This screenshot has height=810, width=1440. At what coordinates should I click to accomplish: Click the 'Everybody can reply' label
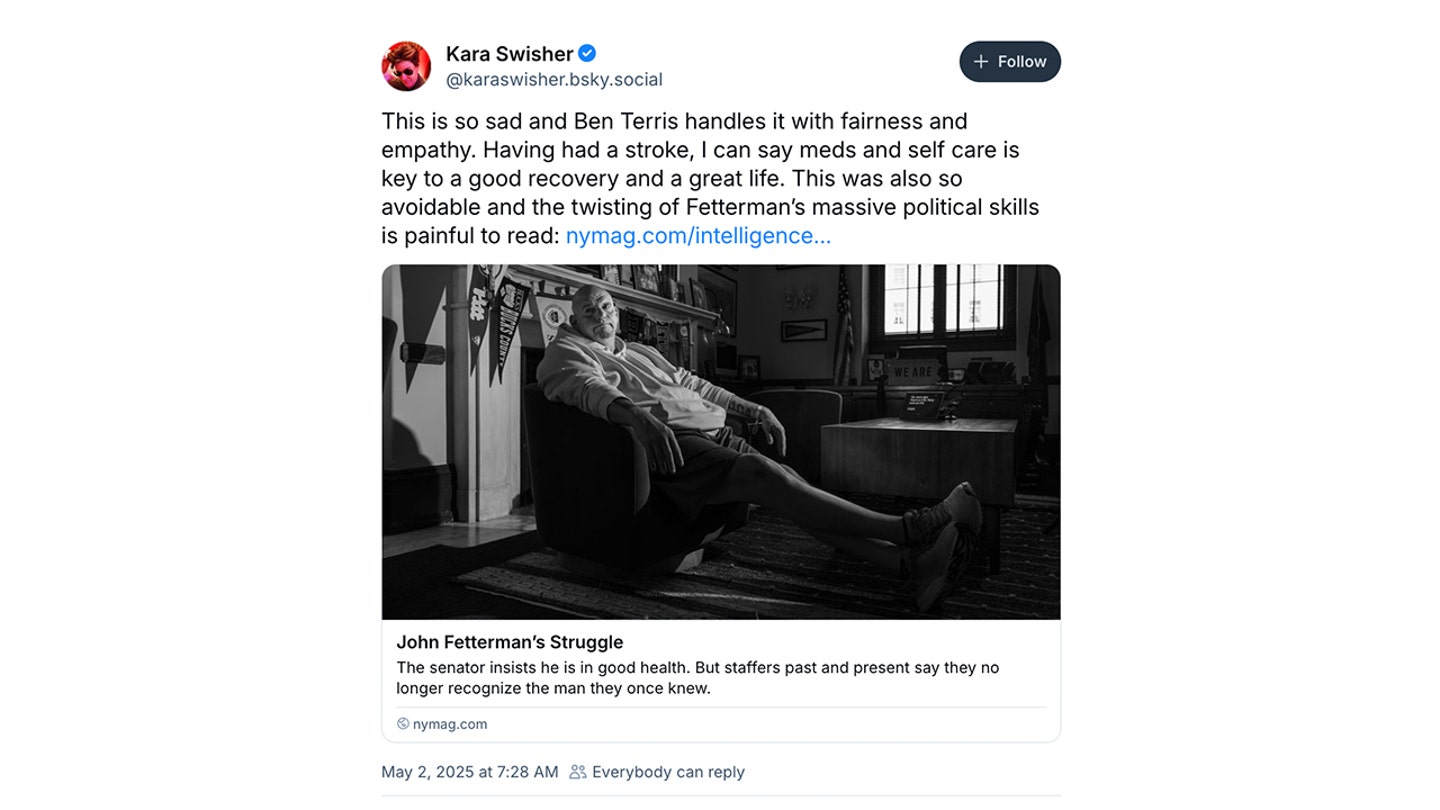pyautogui.click(x=668, y=772)
